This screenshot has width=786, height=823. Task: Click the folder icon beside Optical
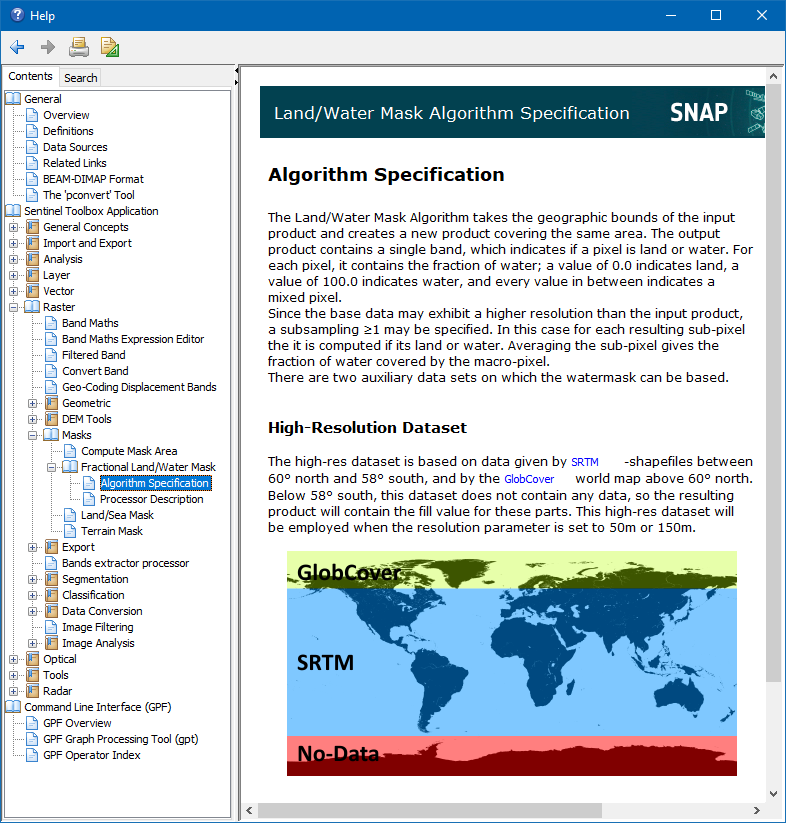(x=33, y=659)
